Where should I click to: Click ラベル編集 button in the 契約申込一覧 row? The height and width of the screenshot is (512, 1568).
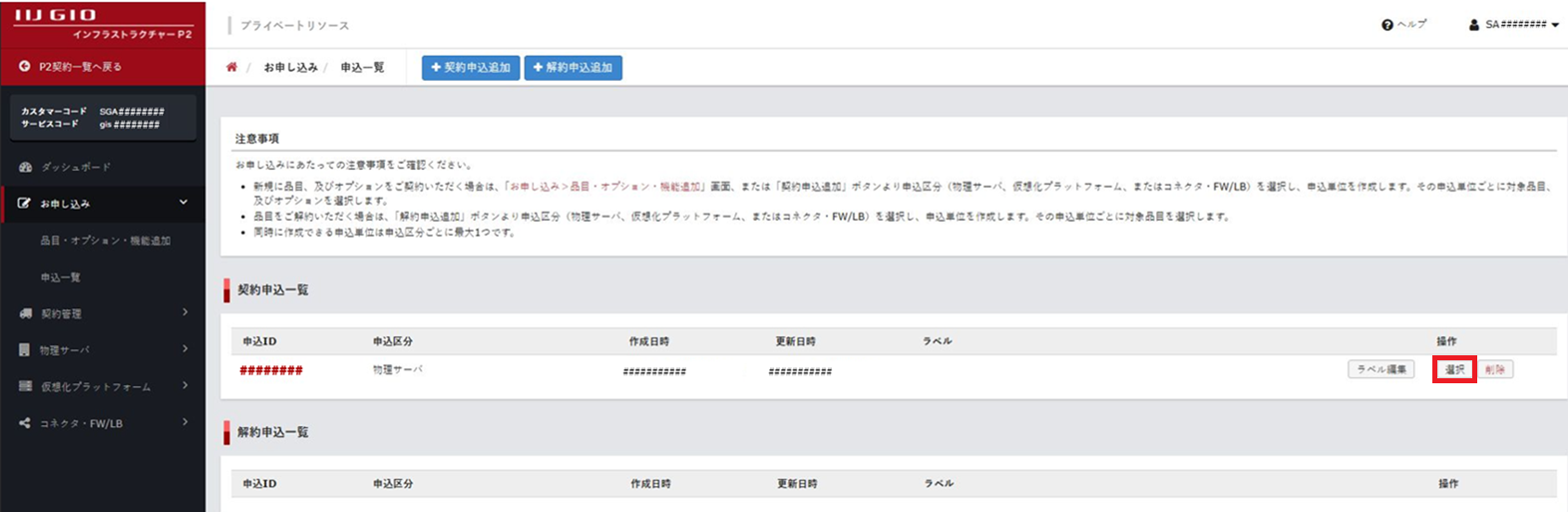coord(1380,369)
